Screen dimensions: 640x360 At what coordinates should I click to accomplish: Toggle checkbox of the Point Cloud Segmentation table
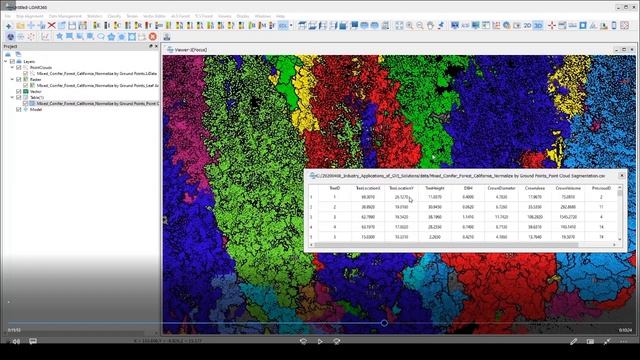[25, 104]
